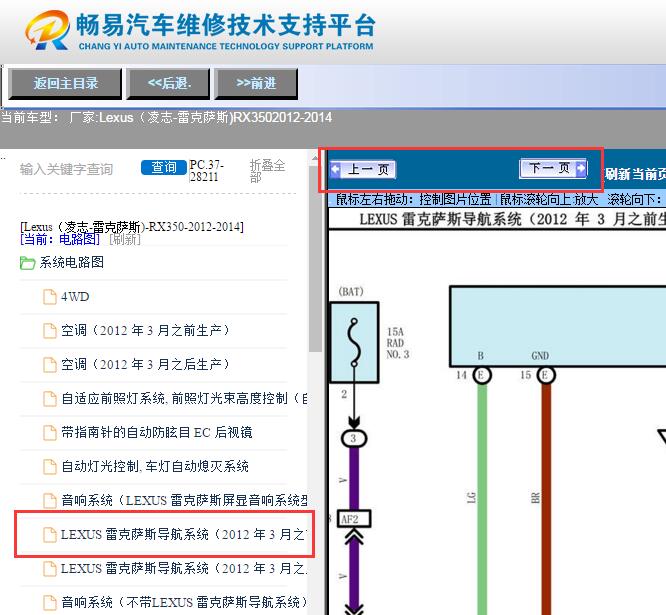Click the 返回主目录 button
666x615 pixels.
pyautogui.click(x=65, y=84)
